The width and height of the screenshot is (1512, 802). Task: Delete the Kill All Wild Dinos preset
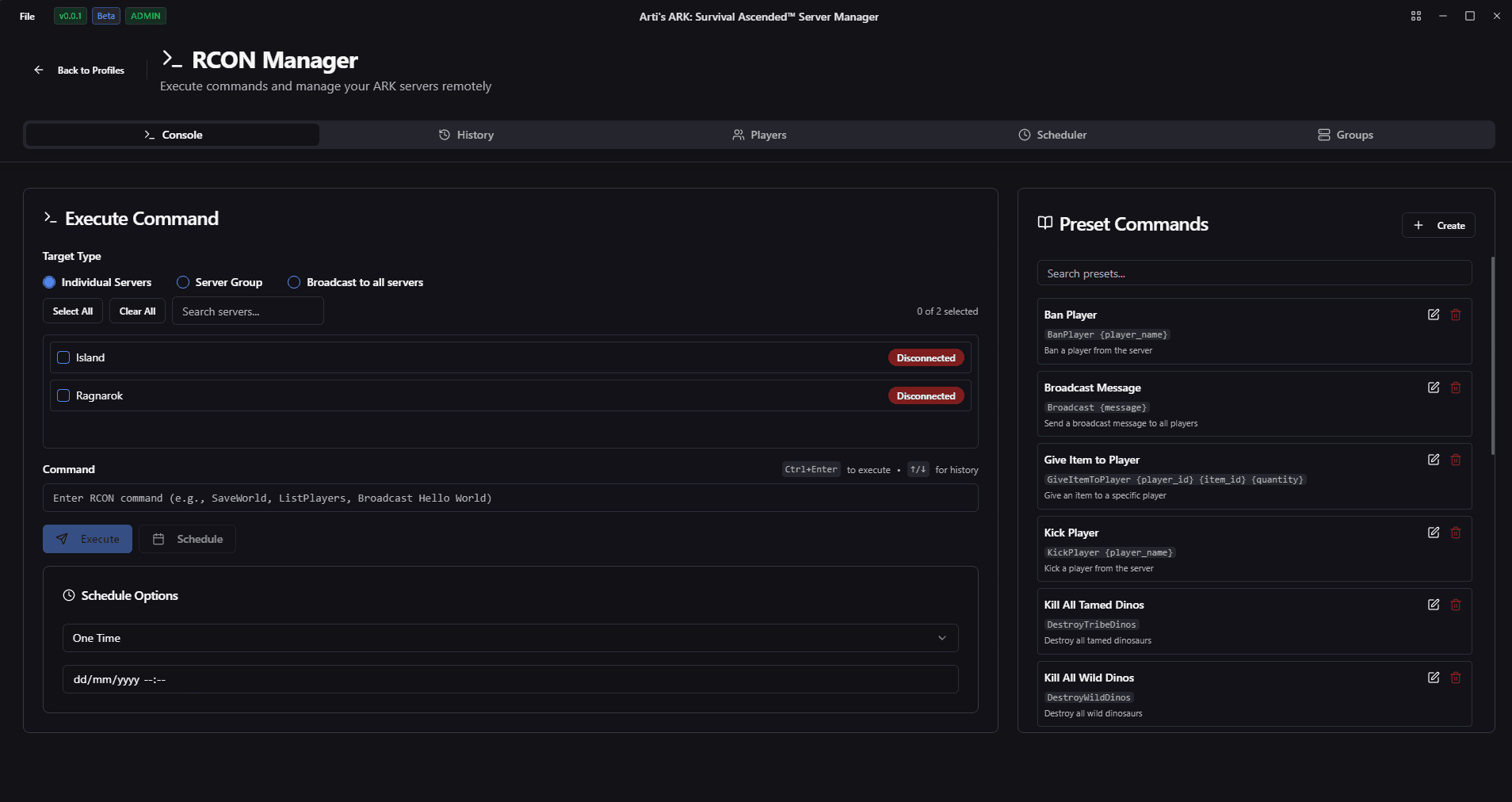[x=1455, y=678]
